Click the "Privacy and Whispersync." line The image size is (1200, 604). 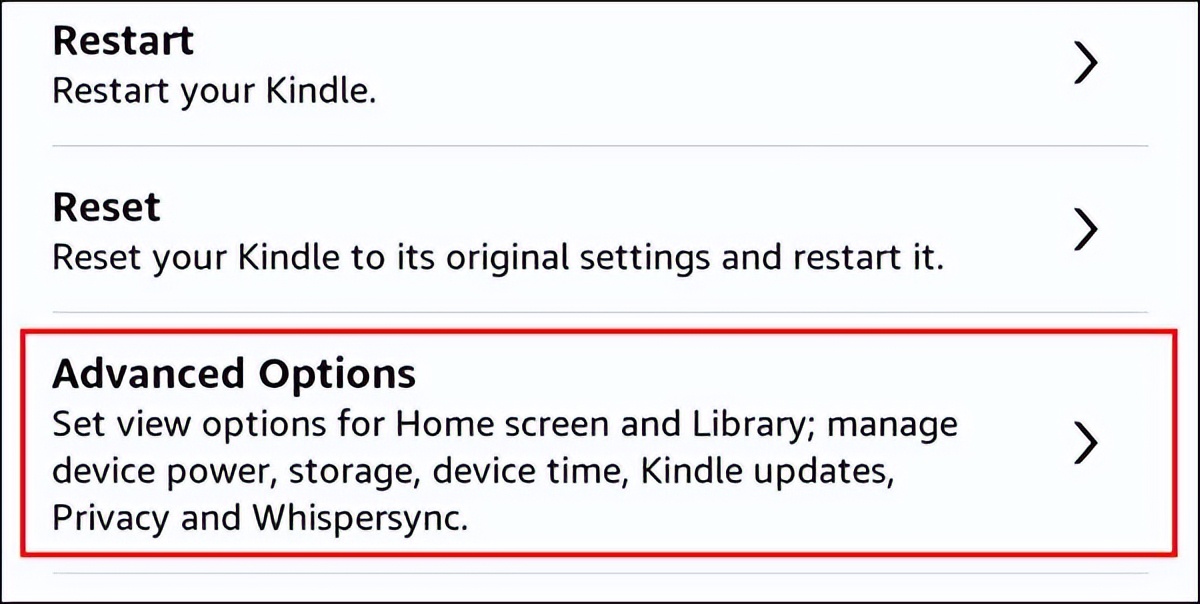tap(260, 519)
